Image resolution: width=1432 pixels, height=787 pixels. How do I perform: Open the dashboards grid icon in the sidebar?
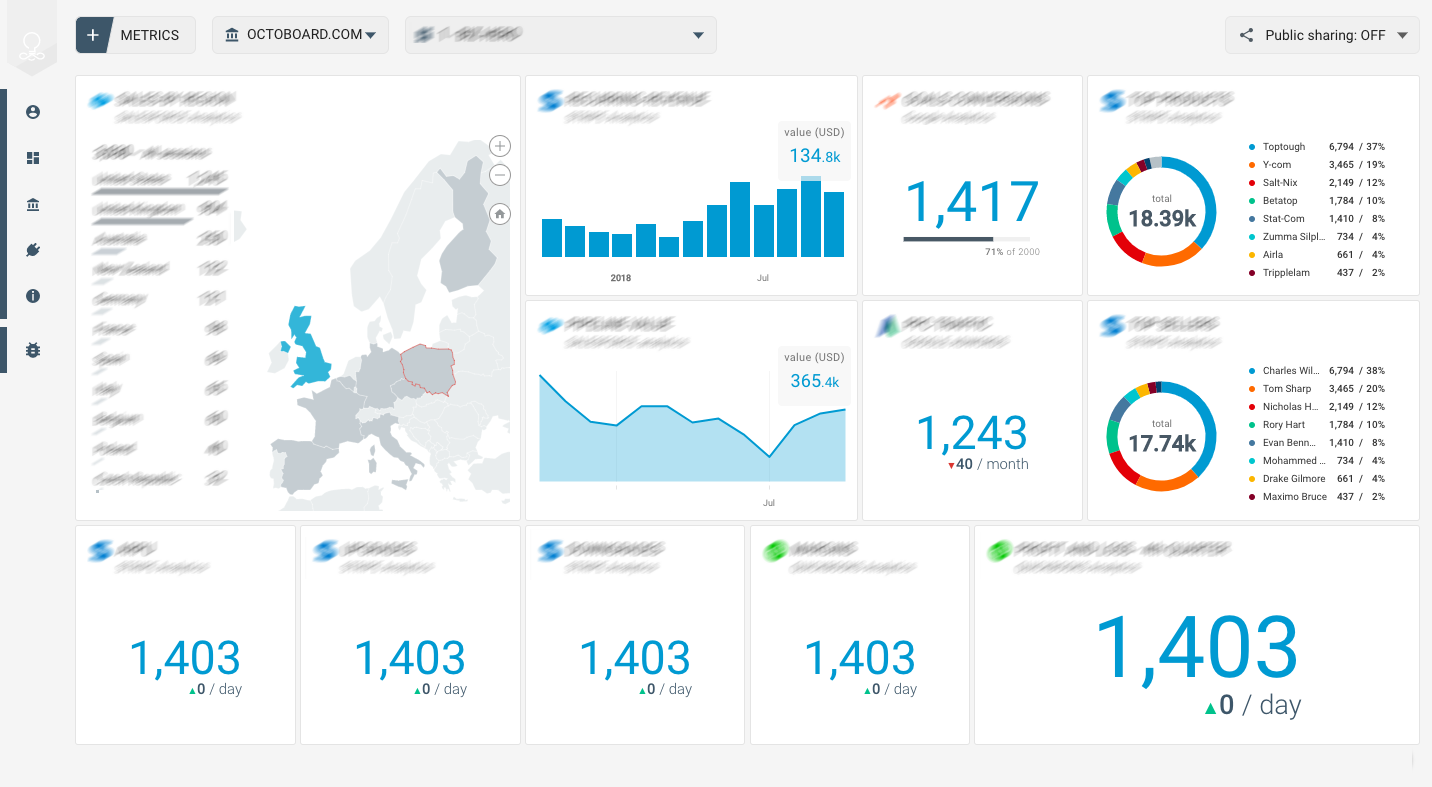tap(32, 158)
